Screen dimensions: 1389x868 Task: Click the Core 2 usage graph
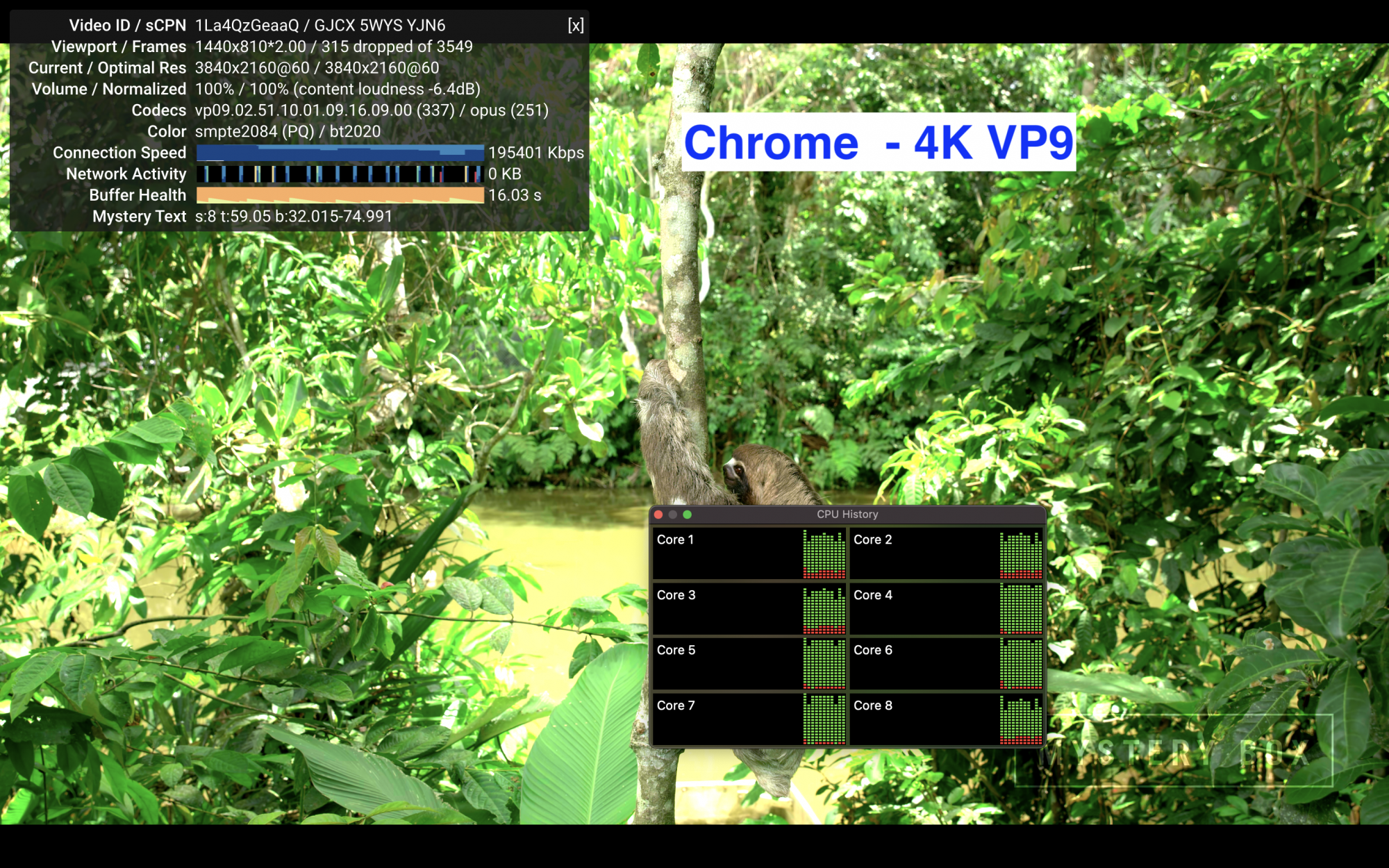(1021, 554)
